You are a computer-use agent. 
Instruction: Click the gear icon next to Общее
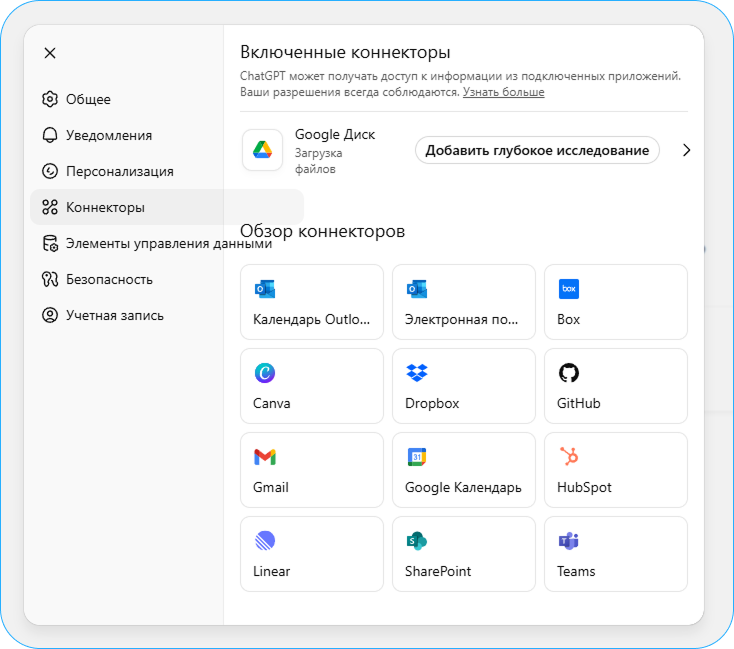[x=50, y=99]
